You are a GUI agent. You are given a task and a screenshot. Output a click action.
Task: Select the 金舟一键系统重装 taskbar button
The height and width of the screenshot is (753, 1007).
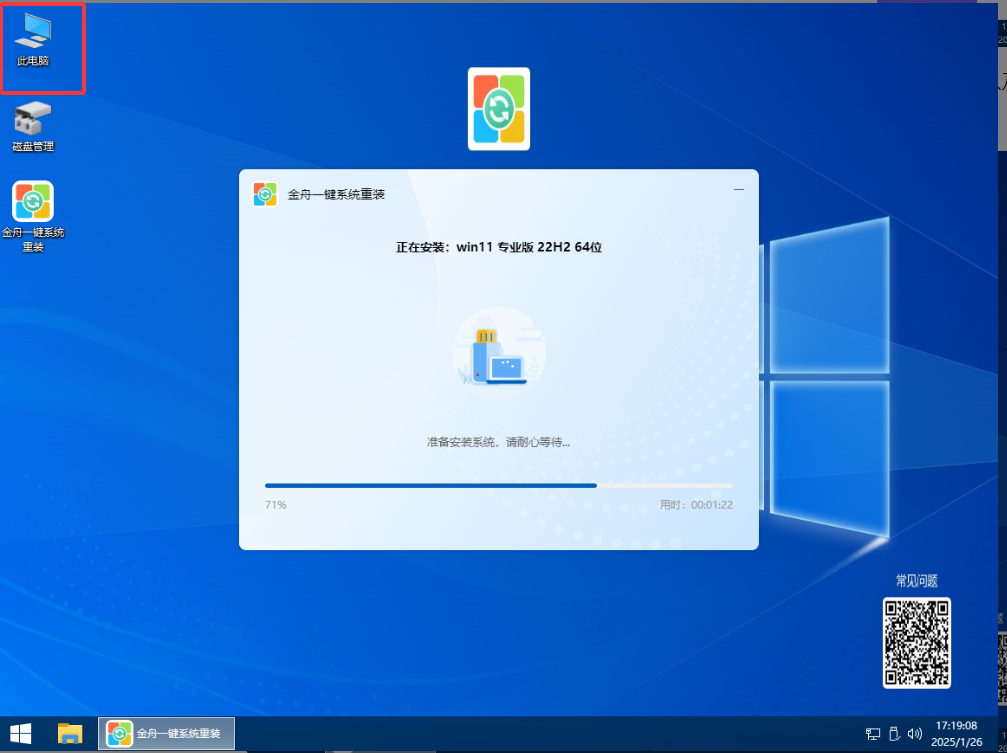tap(166, 734)
